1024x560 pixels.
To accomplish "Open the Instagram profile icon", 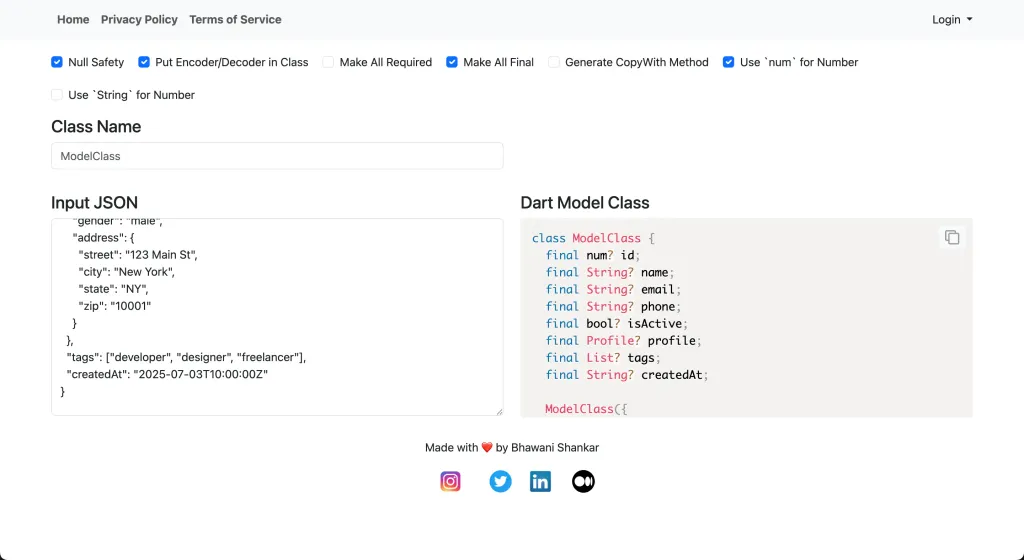I will [450, 482].
